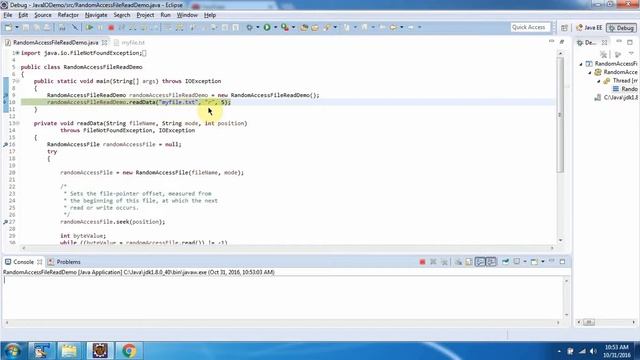Screen dimensions: 640x360
Task: Click the Resume debug button in toolbar
Action: 89,27
